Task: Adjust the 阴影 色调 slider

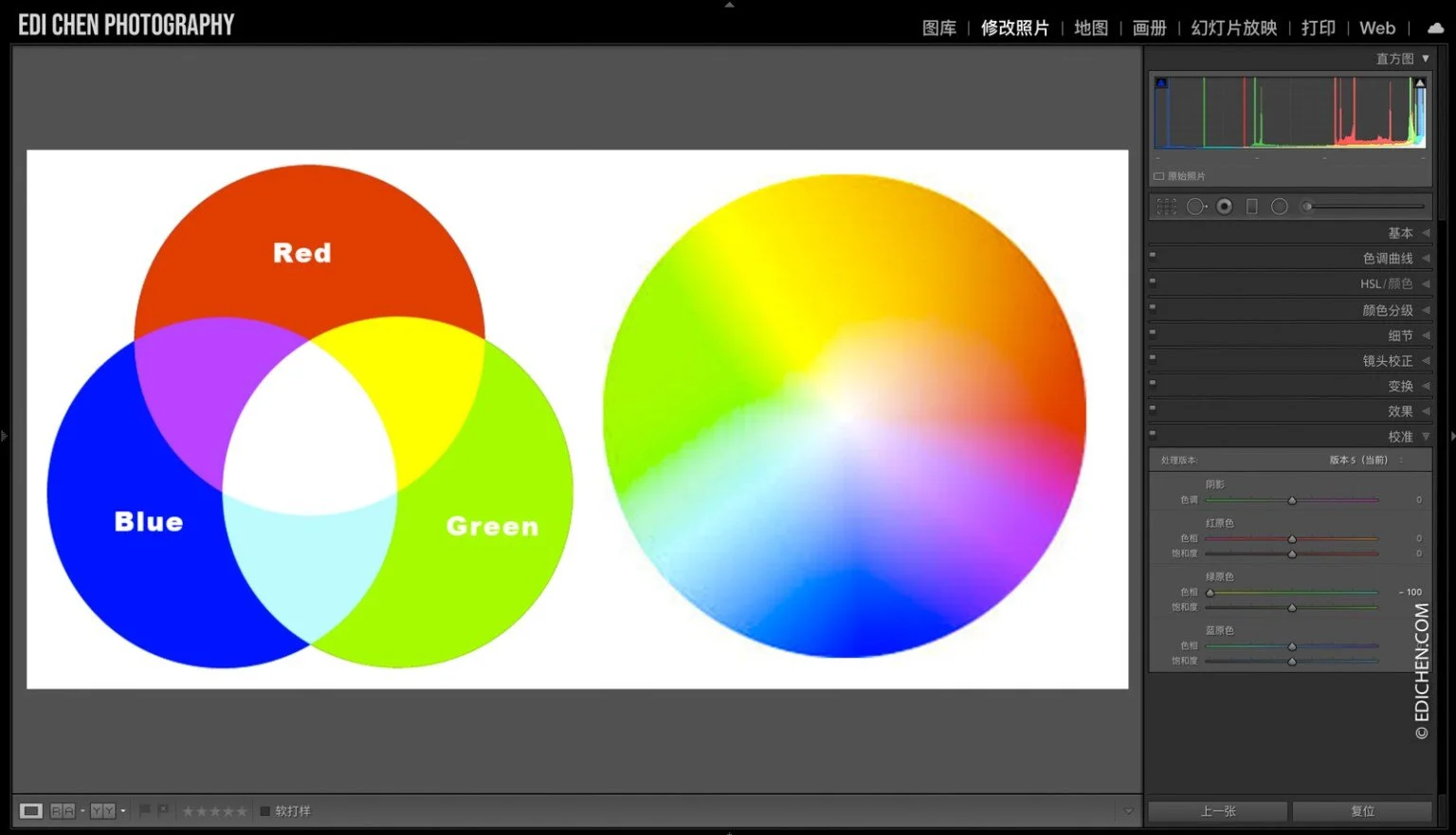Action: click(1292, 499)
